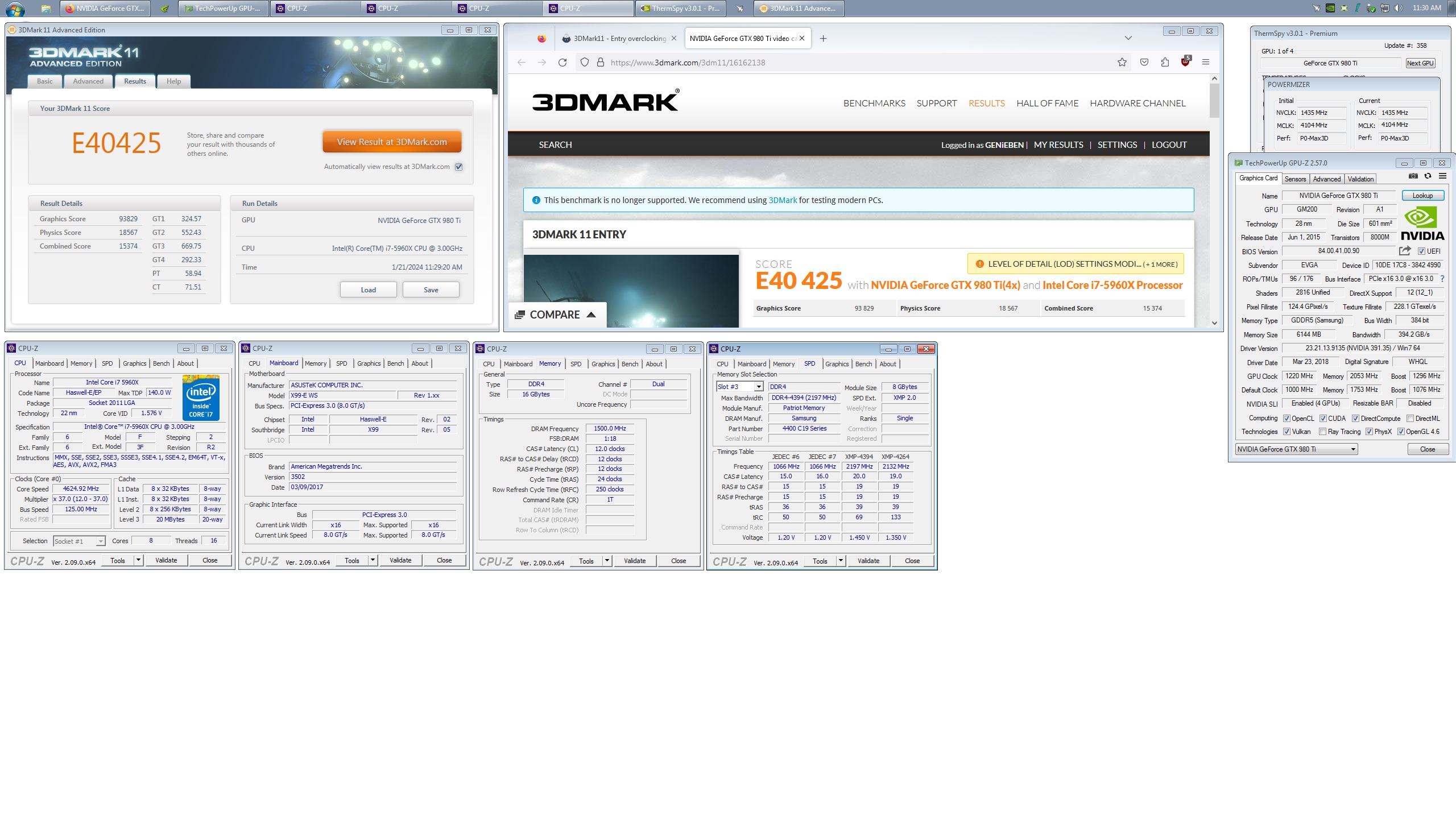The width and height of the screenshot is (1456, 819).
Task: Open the Firefox application menu
Action: click(1206, 62)
